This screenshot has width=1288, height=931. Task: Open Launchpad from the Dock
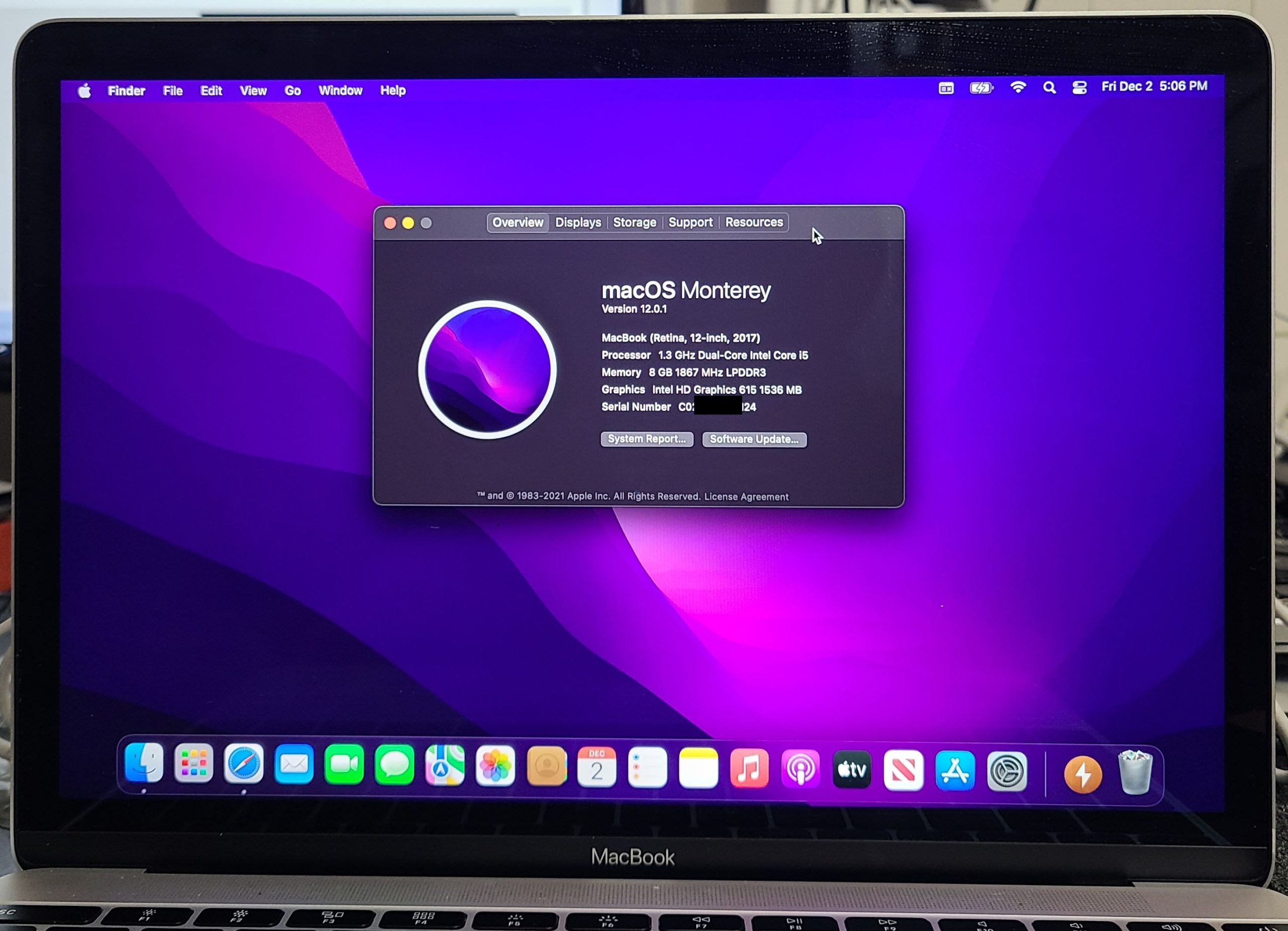tap(194, 764)
